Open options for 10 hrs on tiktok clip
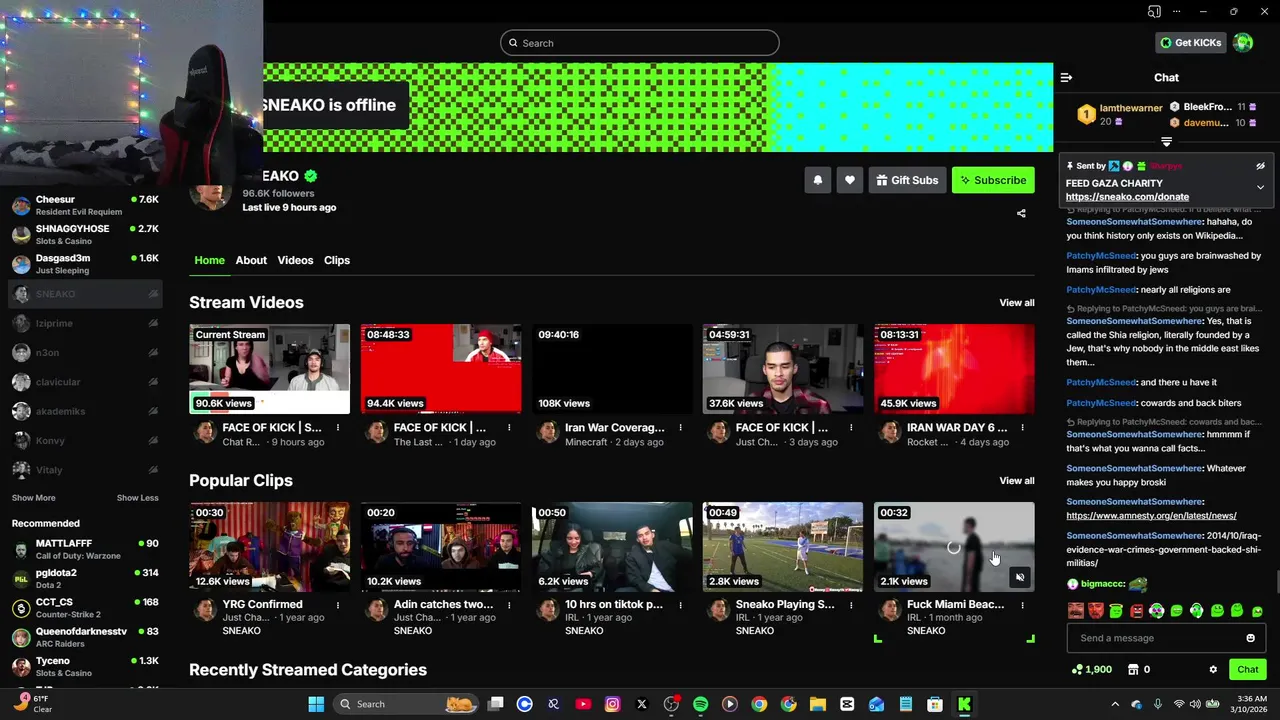 click(x=680, y=605)
